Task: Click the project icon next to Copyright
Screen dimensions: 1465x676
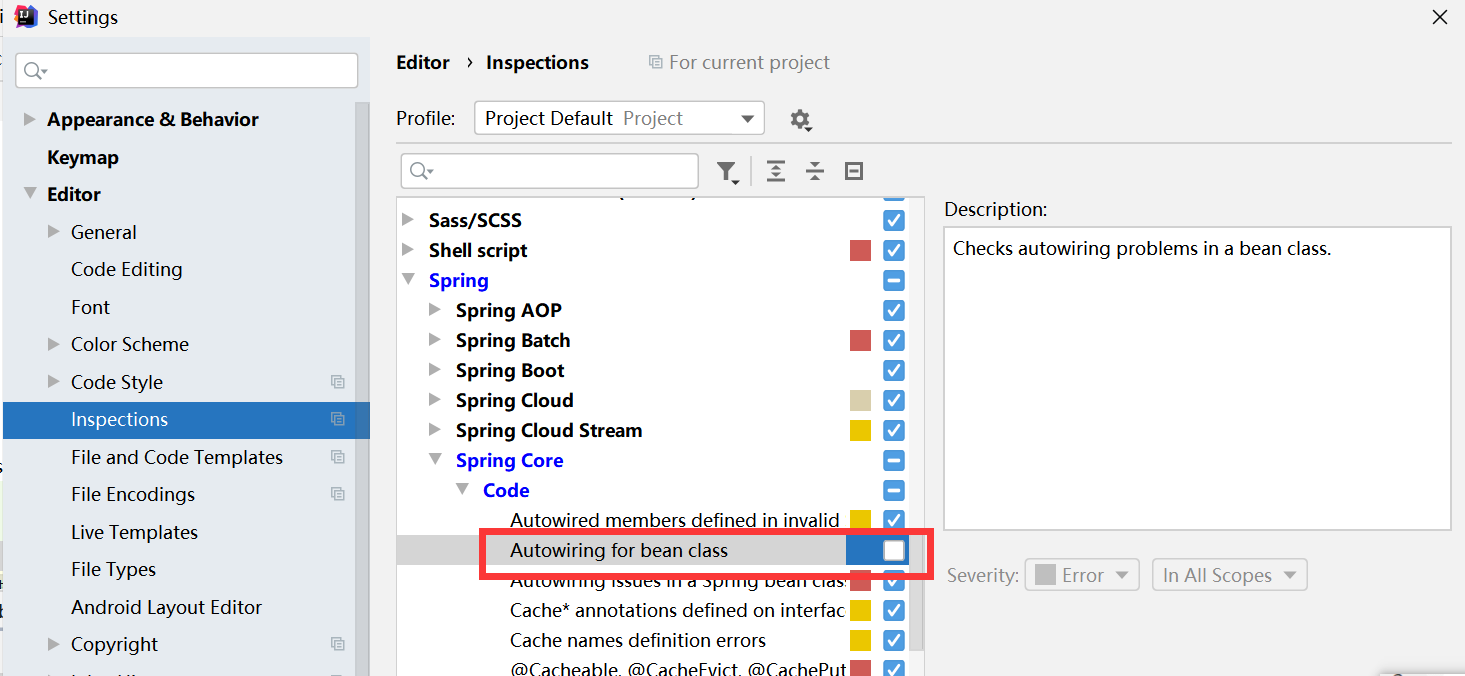Action: pyautogui.click(x=338, y=644)
